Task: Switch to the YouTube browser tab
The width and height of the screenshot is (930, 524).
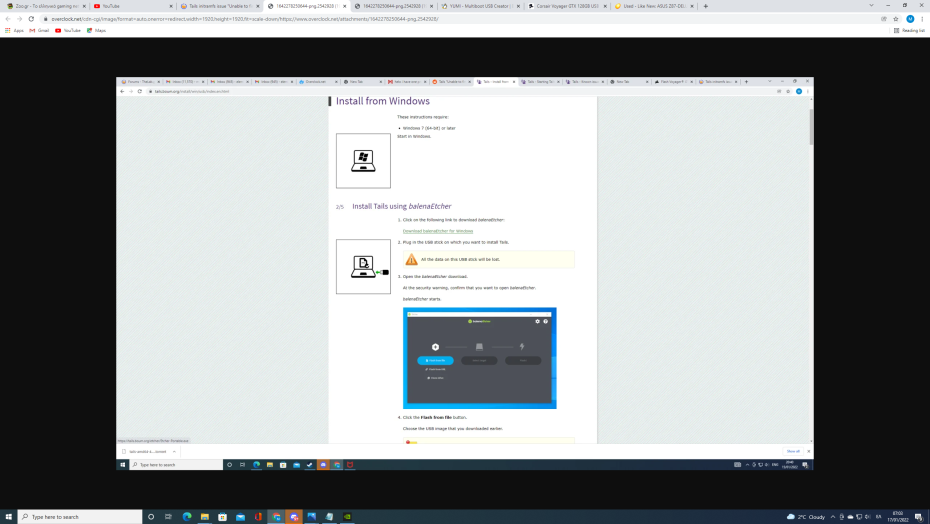Action: [130, 6]
